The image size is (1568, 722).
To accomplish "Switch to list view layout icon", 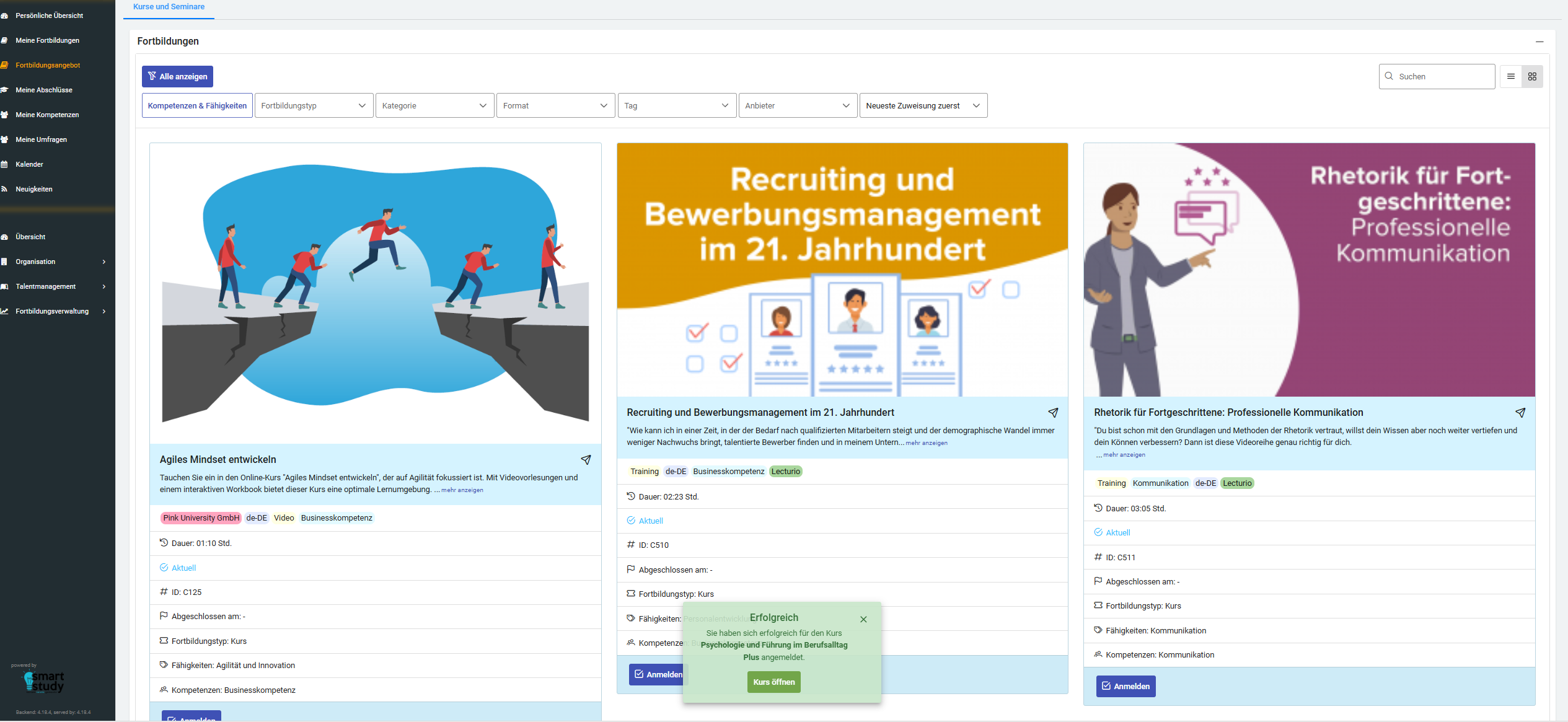I will tap(1511, 77).
